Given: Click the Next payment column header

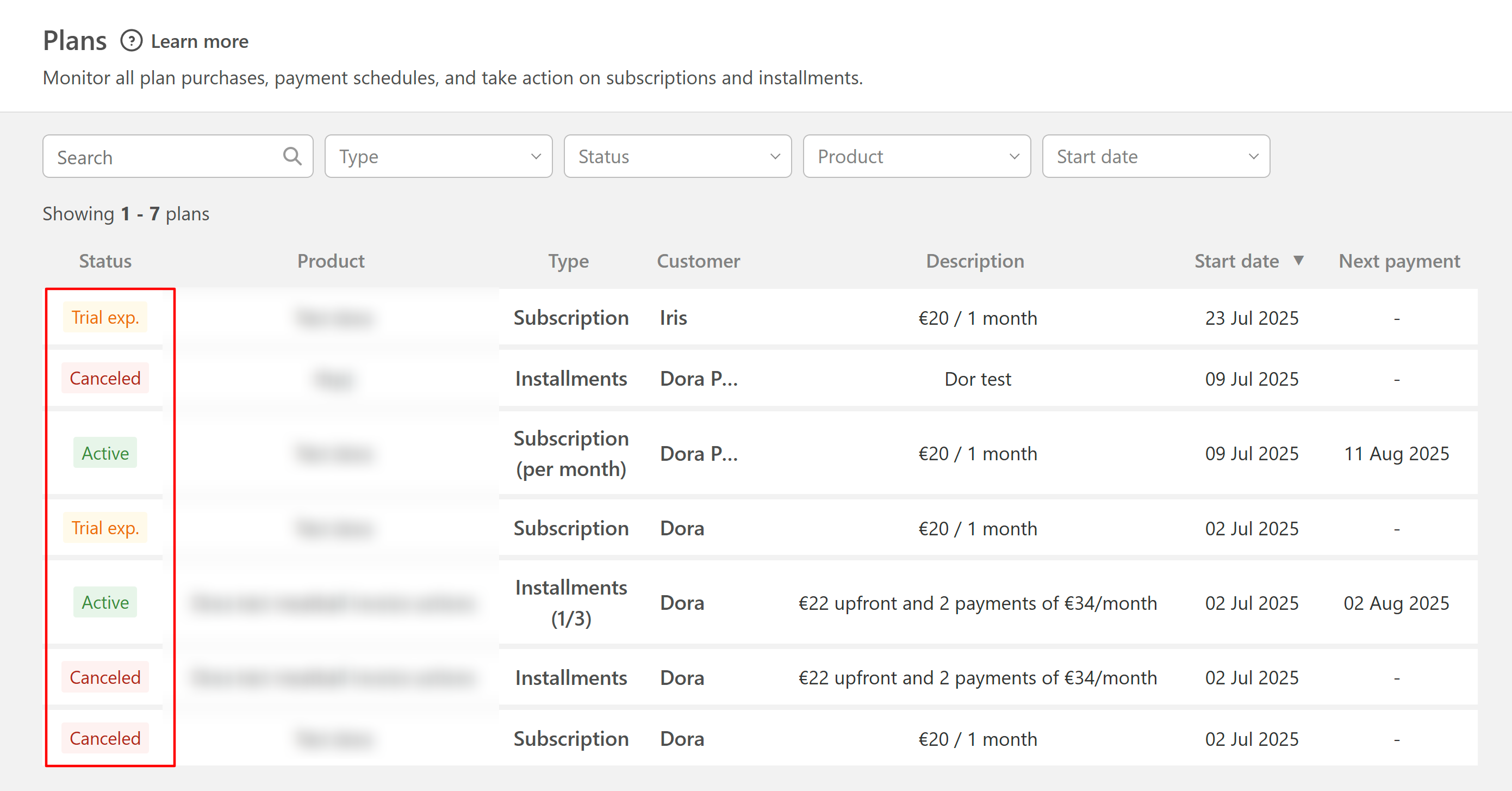Looking at the screenshot, I should tap(1399, 261).
